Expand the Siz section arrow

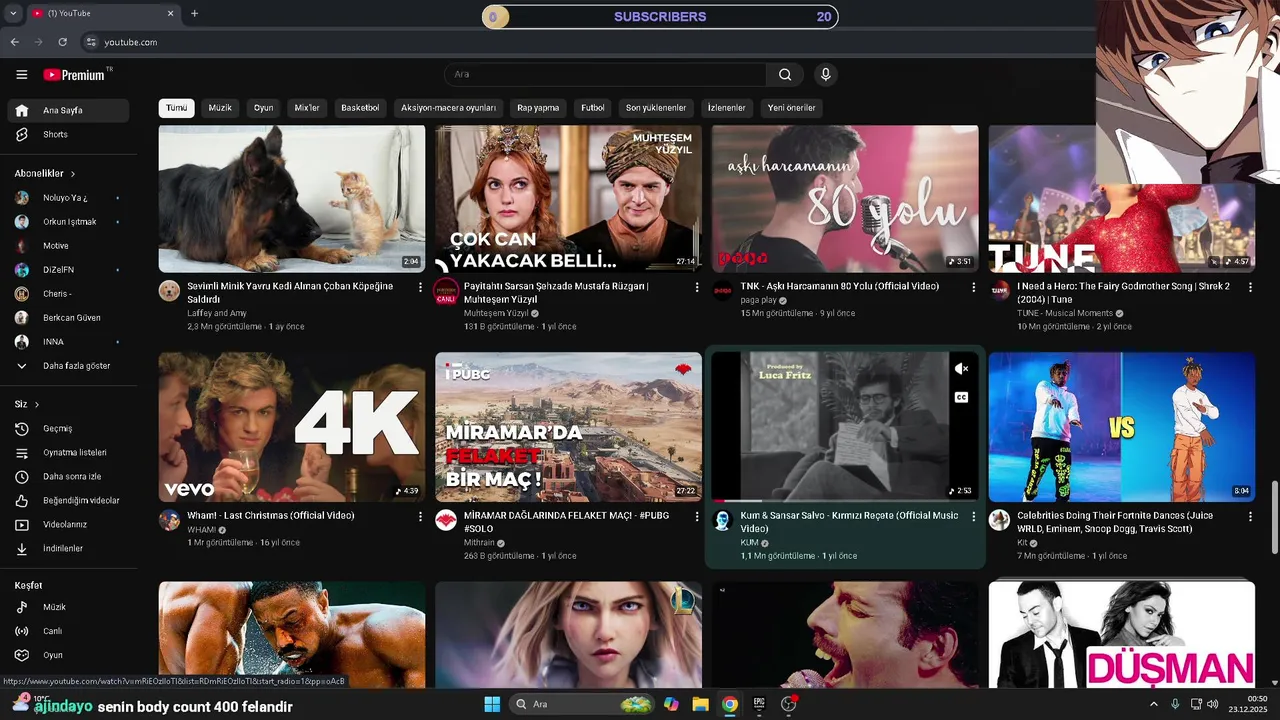(x=37, y=404)
